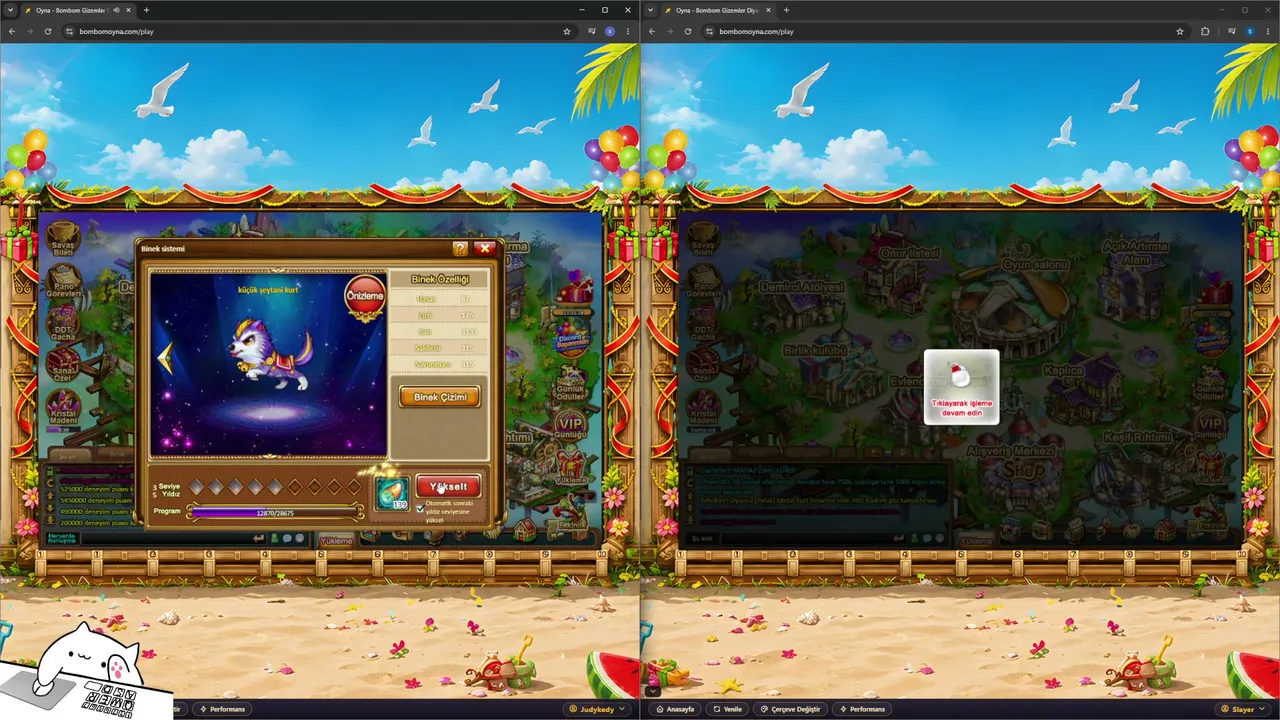Select the Oyna - Bombom tab in left browser
Image resolution: width=1280 pixels, height=720 pixels.
point(78,10)
